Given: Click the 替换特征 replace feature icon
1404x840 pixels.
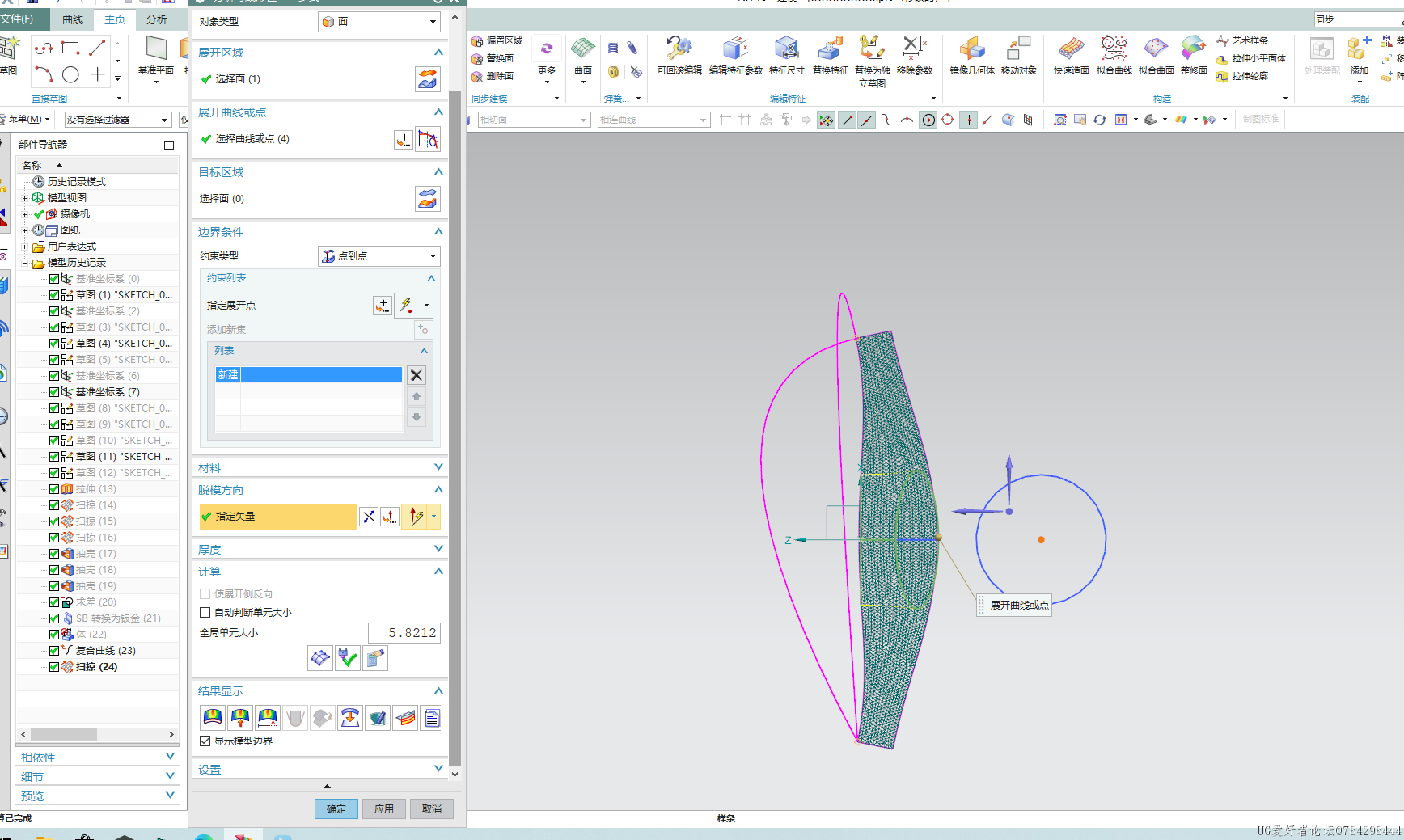Looking at the screenshot, I should (x=830, y=56).
